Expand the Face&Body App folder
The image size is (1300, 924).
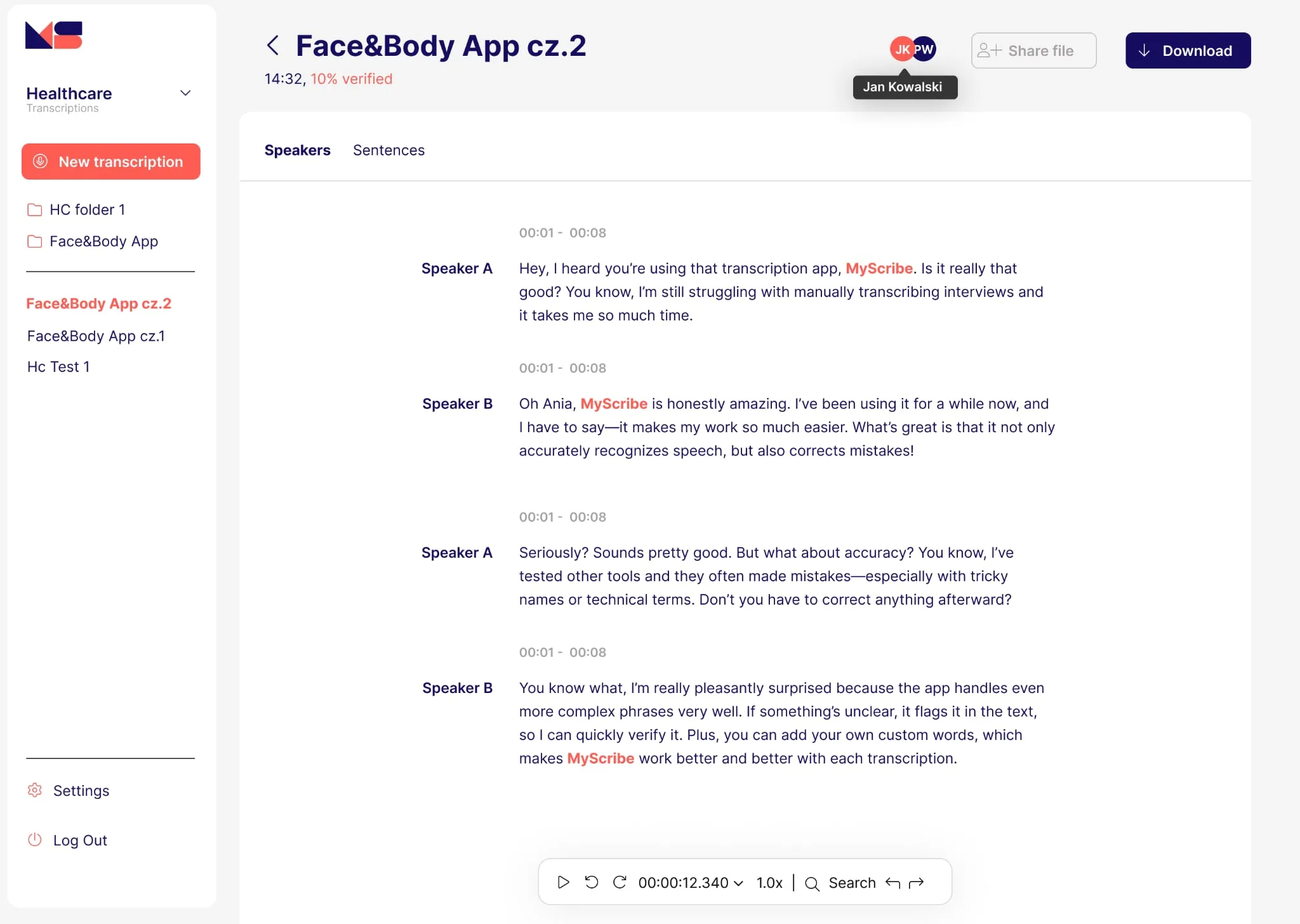103,241
